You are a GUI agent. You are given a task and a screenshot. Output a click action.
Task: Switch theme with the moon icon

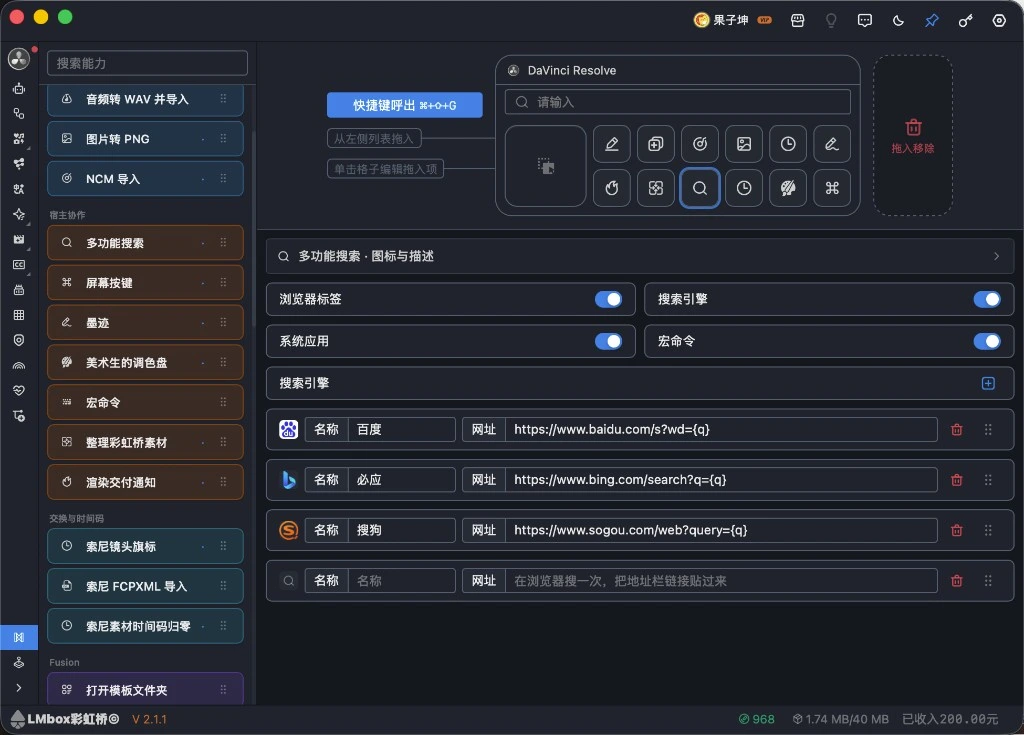coord(899,21)
